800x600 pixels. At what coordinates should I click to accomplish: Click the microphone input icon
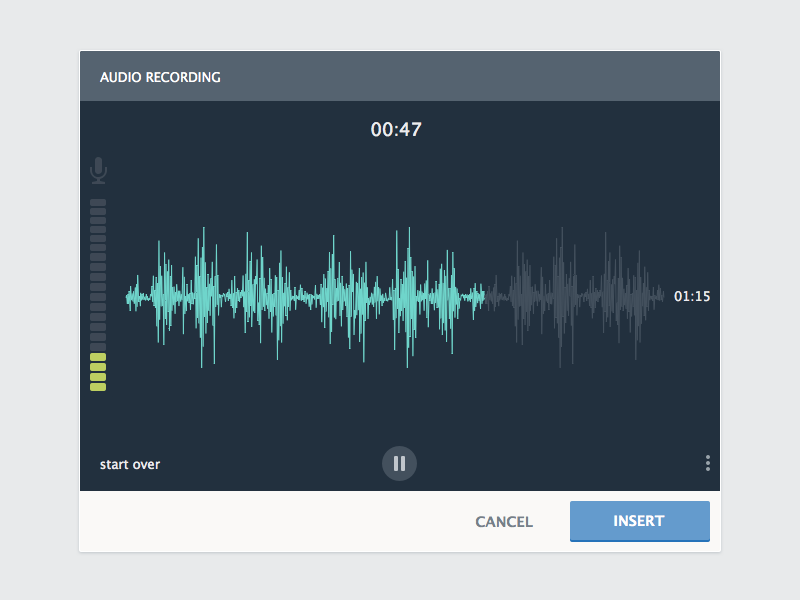[x=97, y=168]
